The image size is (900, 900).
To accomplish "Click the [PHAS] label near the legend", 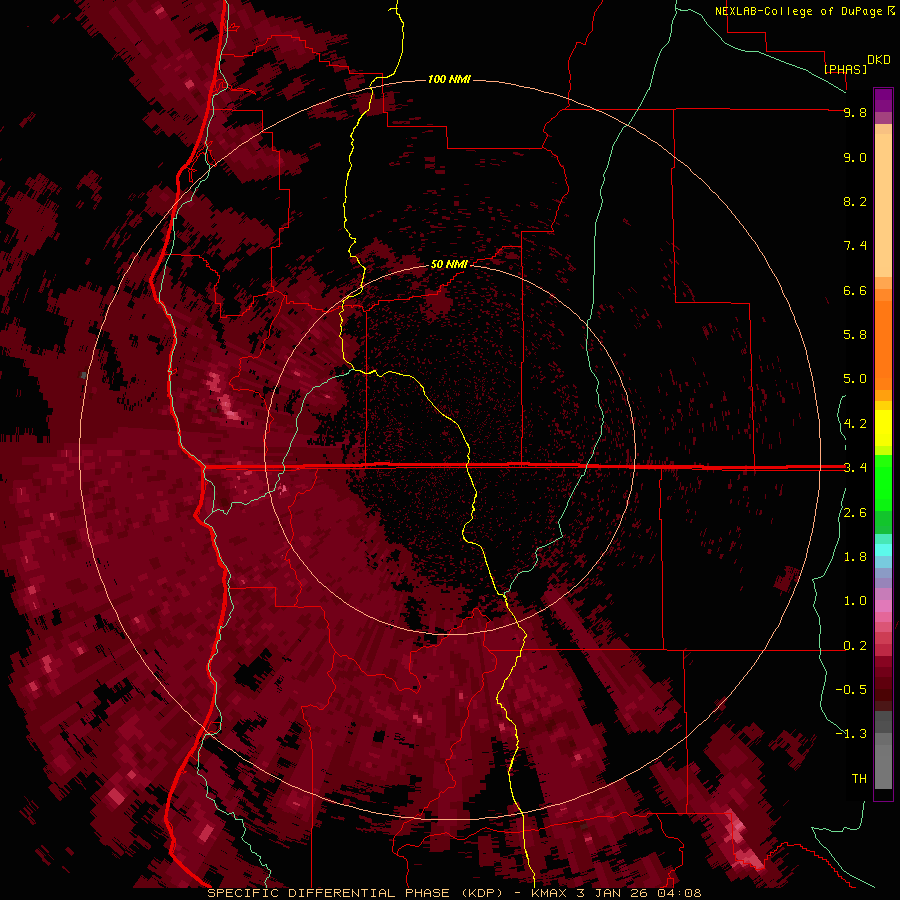I will (845, 69).
